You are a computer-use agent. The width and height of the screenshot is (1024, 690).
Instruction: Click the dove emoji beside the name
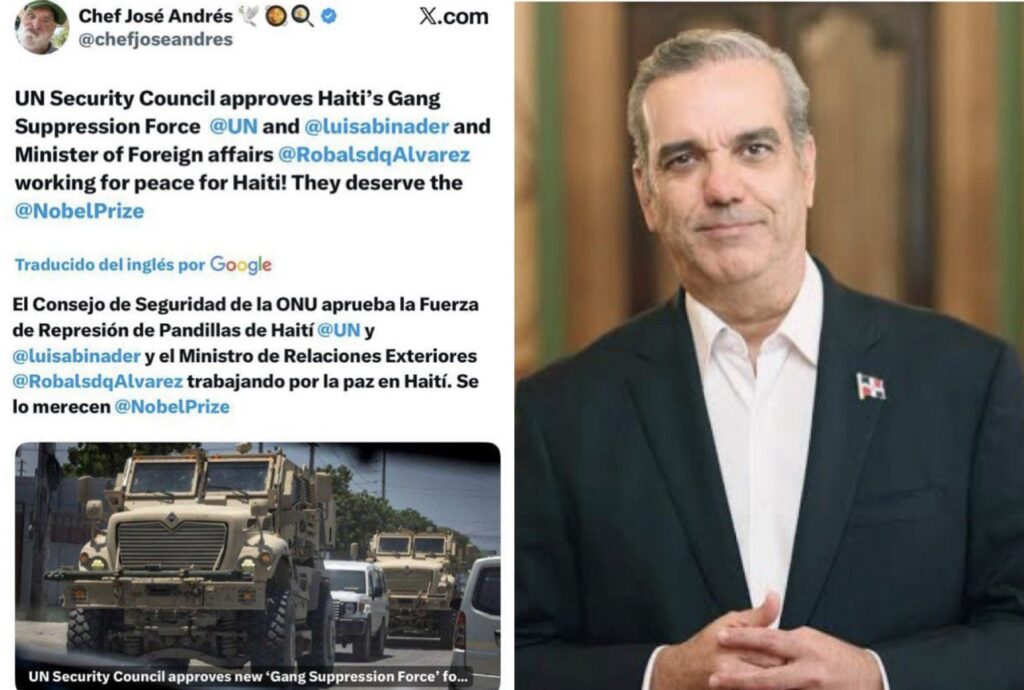tap(249, 16)
